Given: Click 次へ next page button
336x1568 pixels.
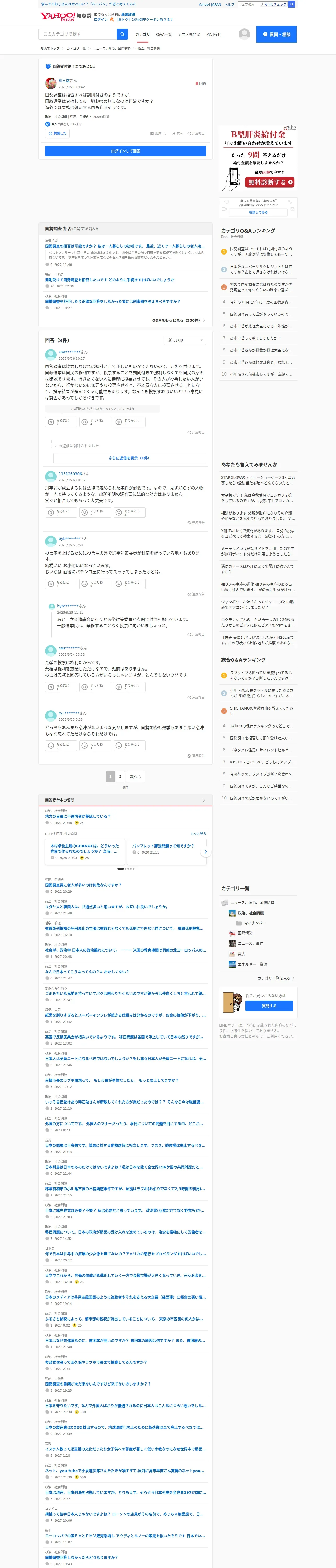Looking at the screenshot, I should 135,777.
